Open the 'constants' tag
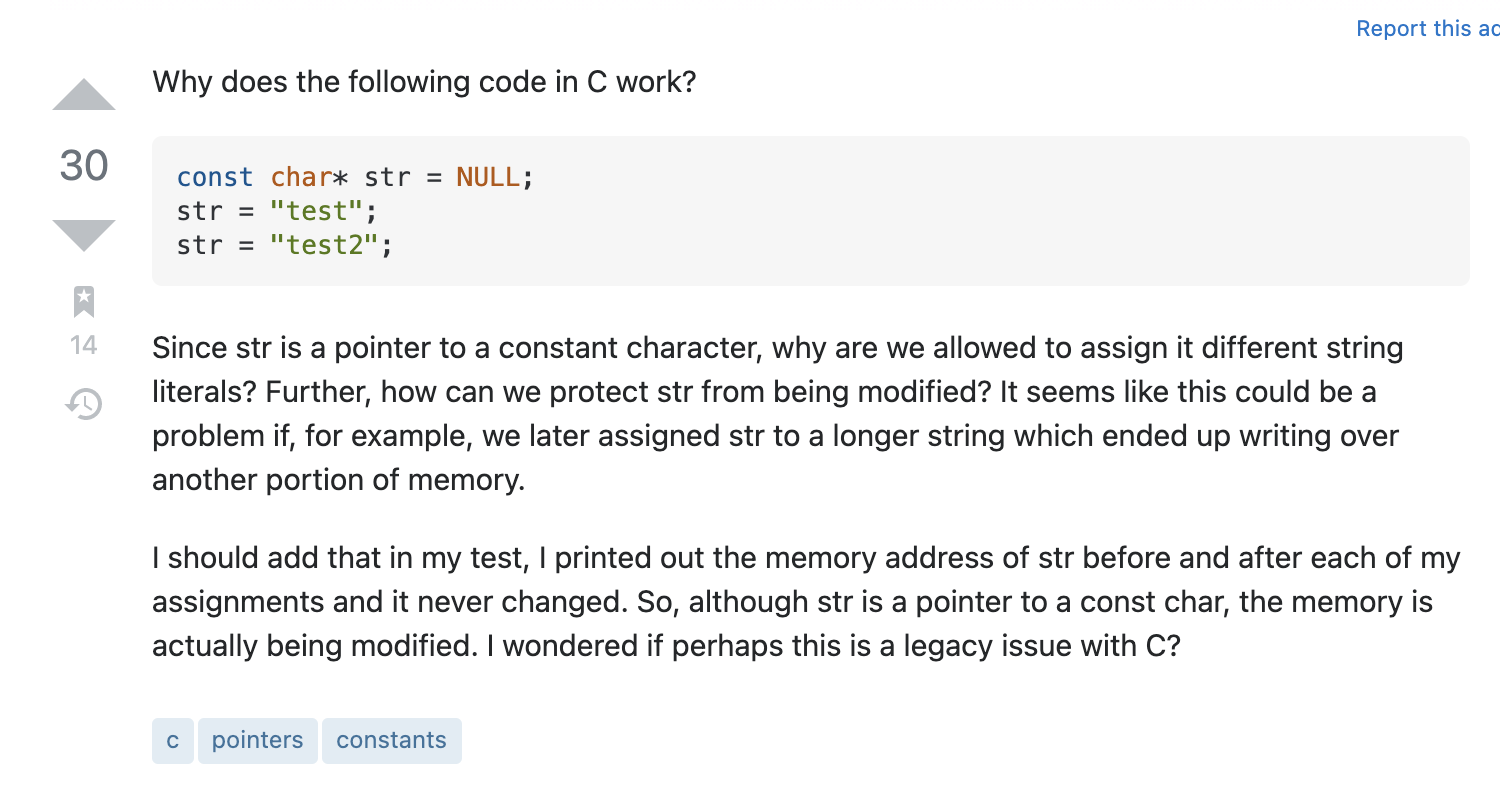This screenshot has width=1500, height=804. [392, 741]
